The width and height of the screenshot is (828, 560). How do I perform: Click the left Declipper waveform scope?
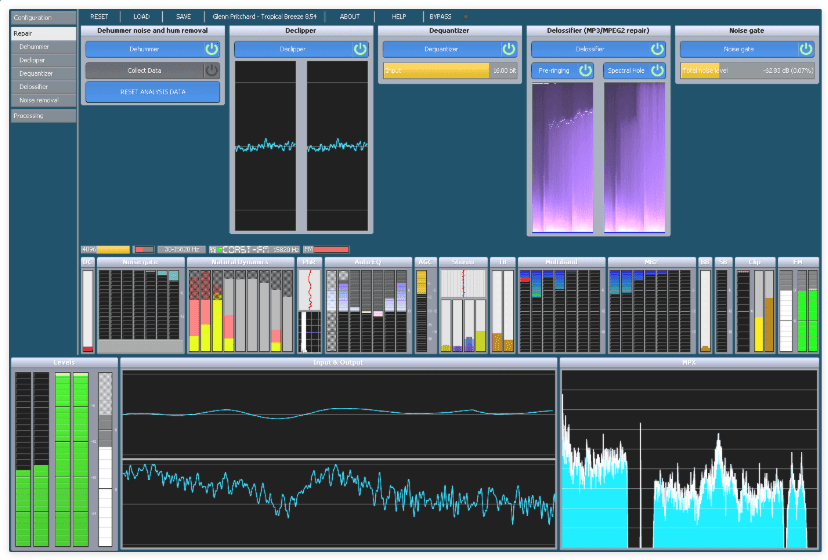coord(265,146)
